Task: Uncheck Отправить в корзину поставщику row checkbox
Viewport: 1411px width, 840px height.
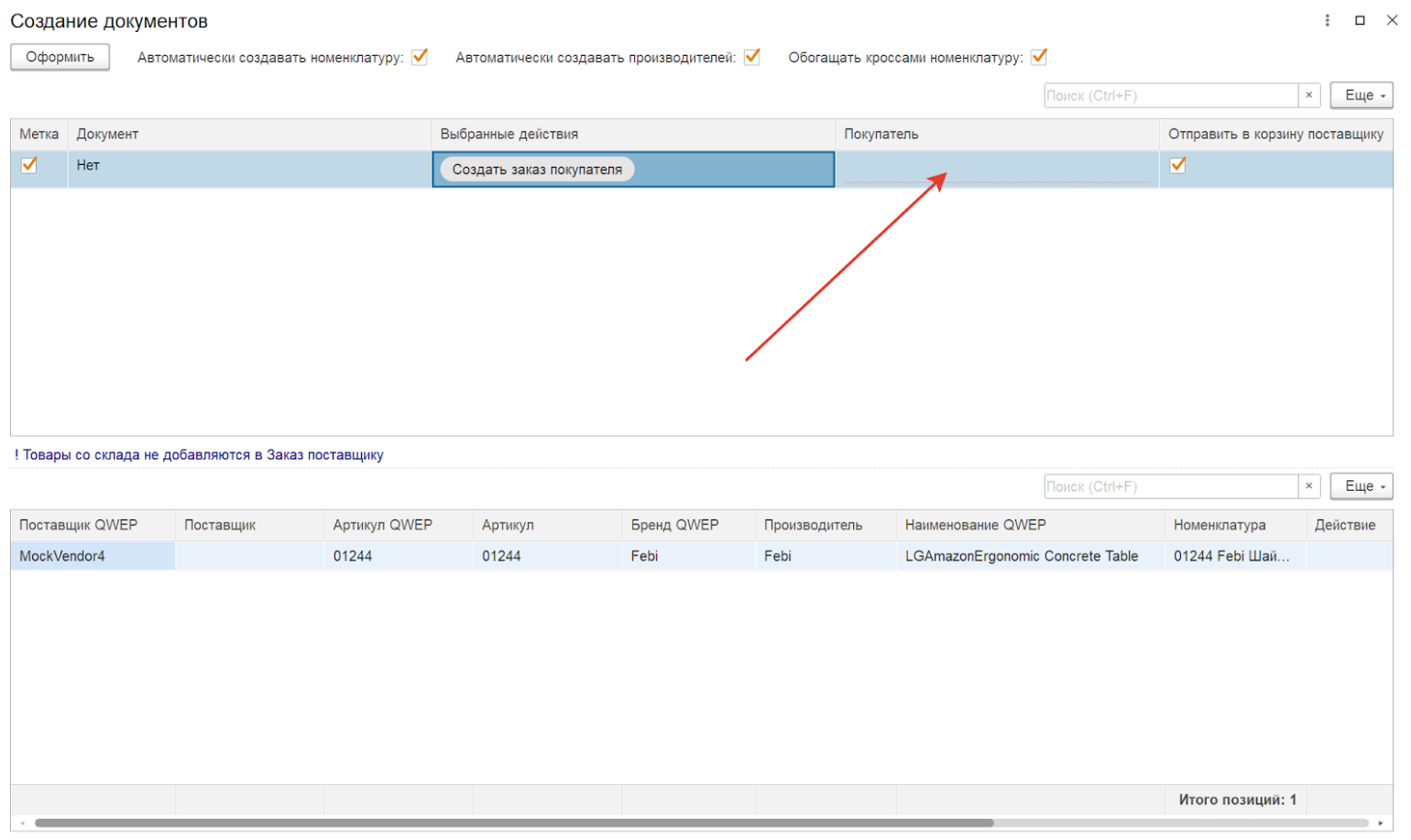Action: (1178, 165)
